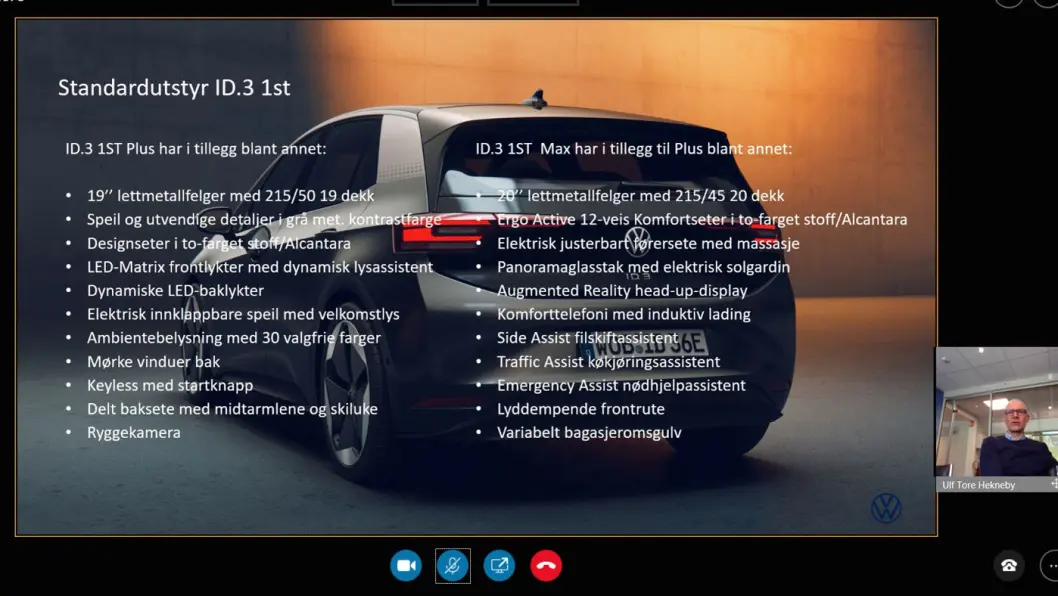The height and width of the screenshot is (596, 1058).
Task: Turn on the video camera button
Action: [406, 566]
